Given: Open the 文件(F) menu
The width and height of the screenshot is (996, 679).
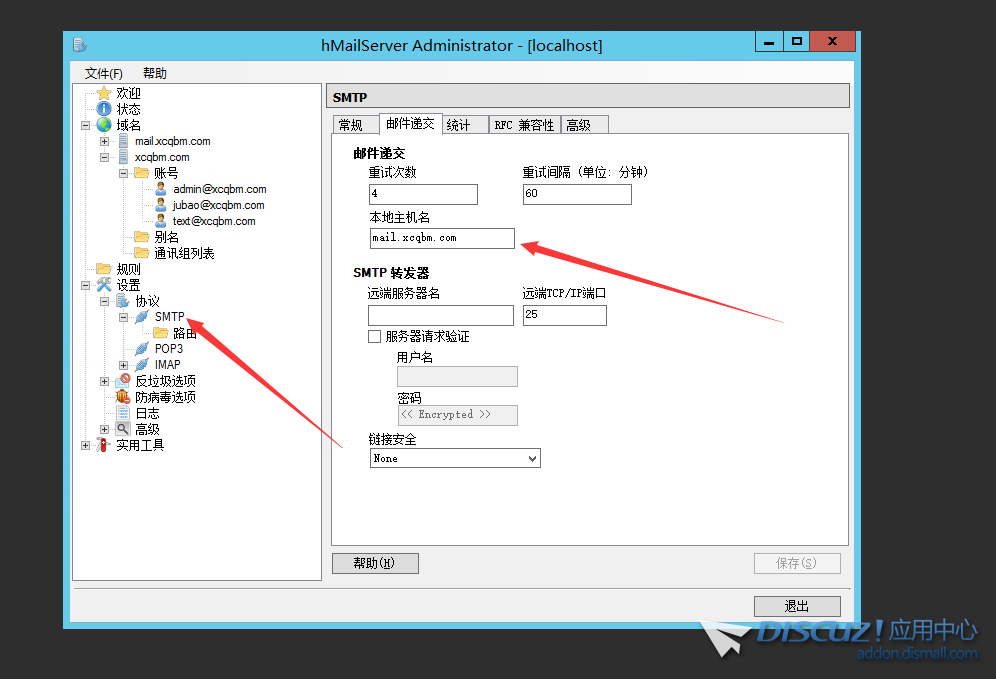Looking at the screenshot, I should pyautogui.click(x=104, y=73).
